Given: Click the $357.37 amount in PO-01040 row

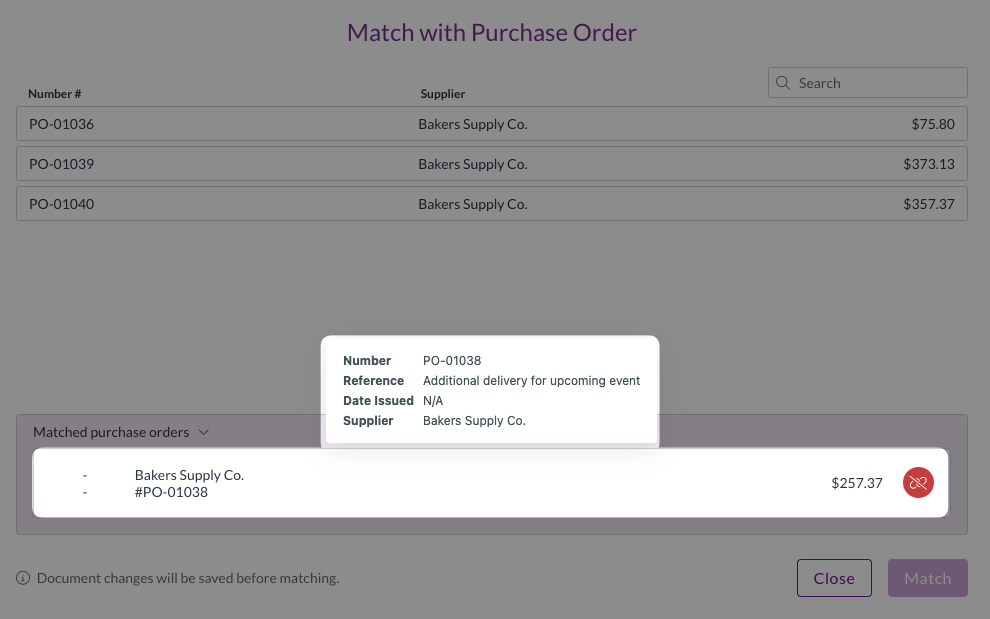Looking at the screenshot, I should [x=929, y=204].
